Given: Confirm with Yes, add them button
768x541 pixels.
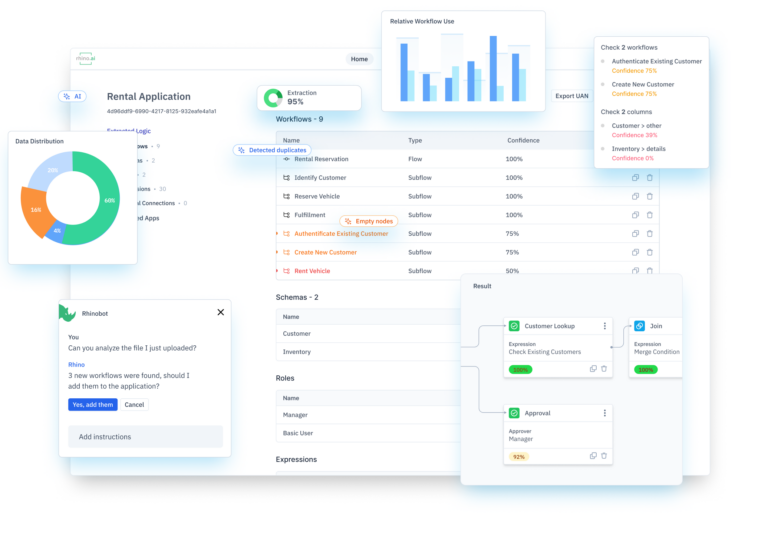Looking at the screenshot, I should coord(93,404).
